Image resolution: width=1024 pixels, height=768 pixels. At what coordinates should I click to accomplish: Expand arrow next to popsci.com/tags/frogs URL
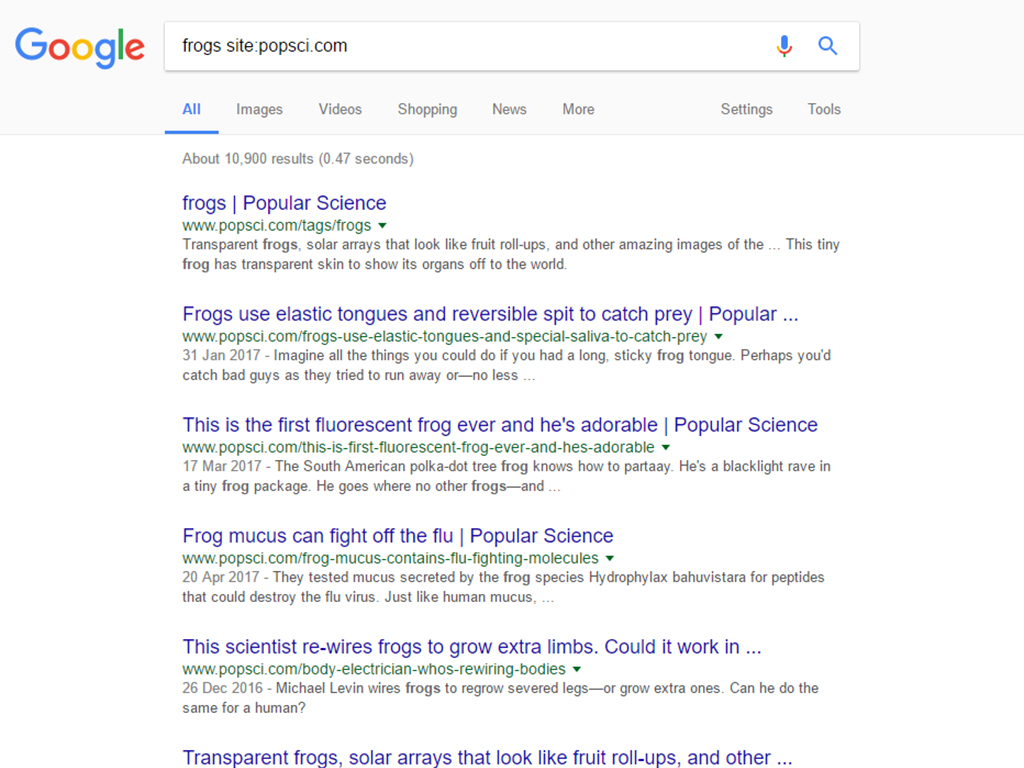[383, 226]
